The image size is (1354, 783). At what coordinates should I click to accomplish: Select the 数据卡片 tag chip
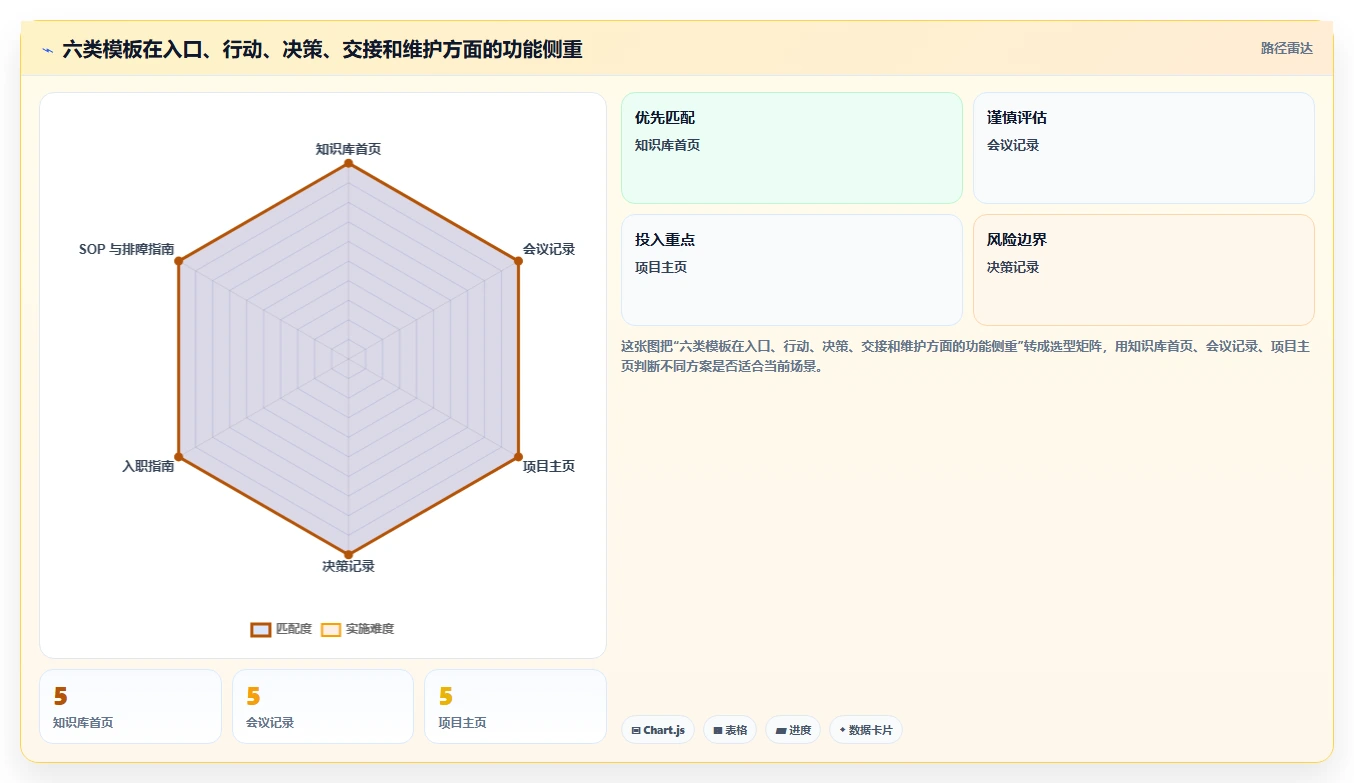(x=865, y=730)
